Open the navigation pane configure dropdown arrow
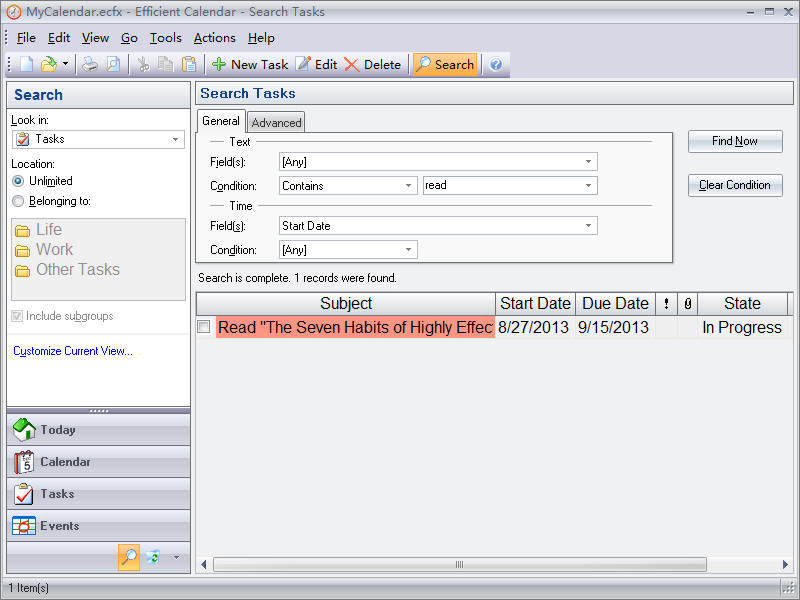Screen dimensions: 800x600 coord(176,557)
